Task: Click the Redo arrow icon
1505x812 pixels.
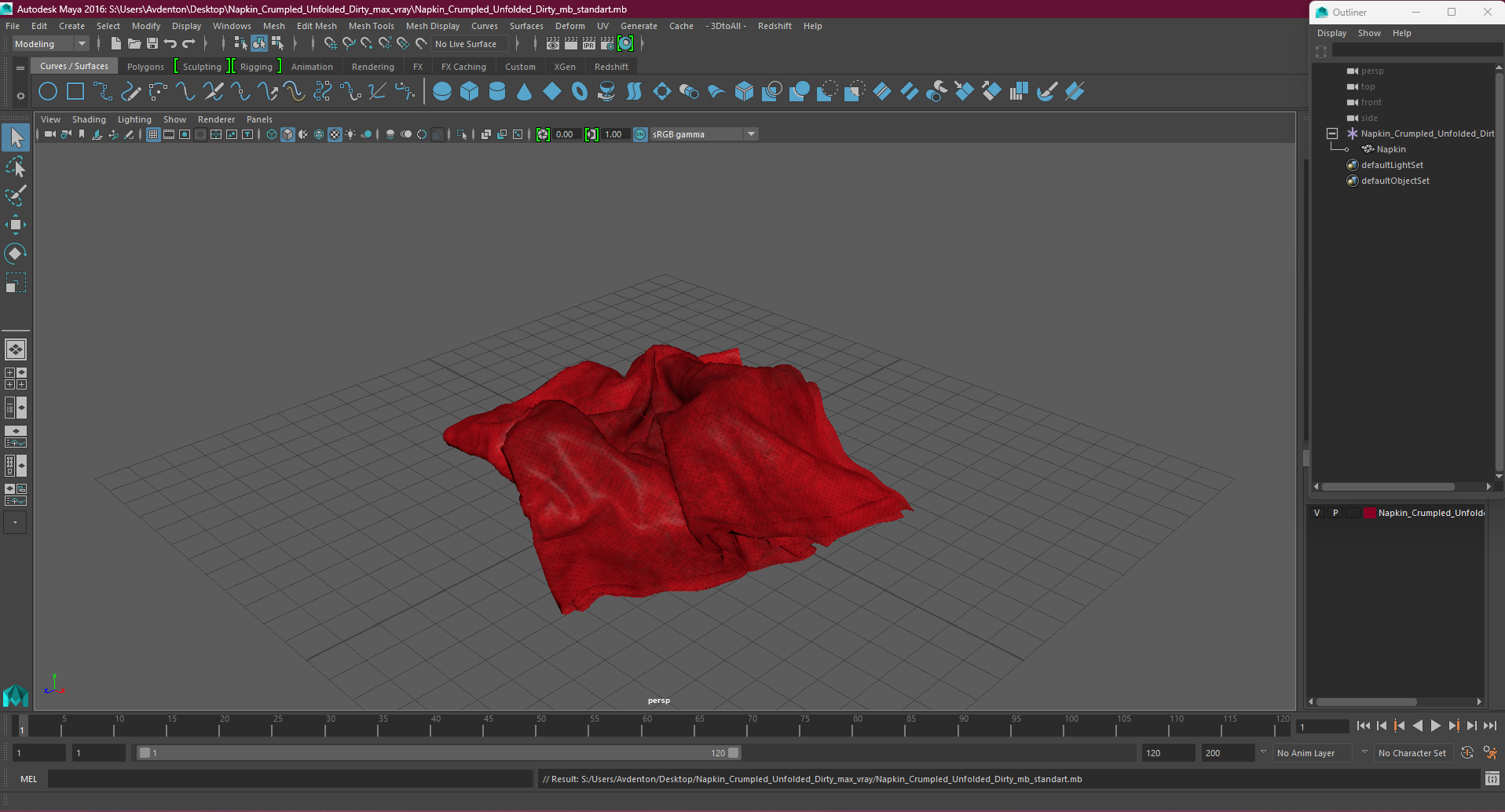Action: coord(189,44)
